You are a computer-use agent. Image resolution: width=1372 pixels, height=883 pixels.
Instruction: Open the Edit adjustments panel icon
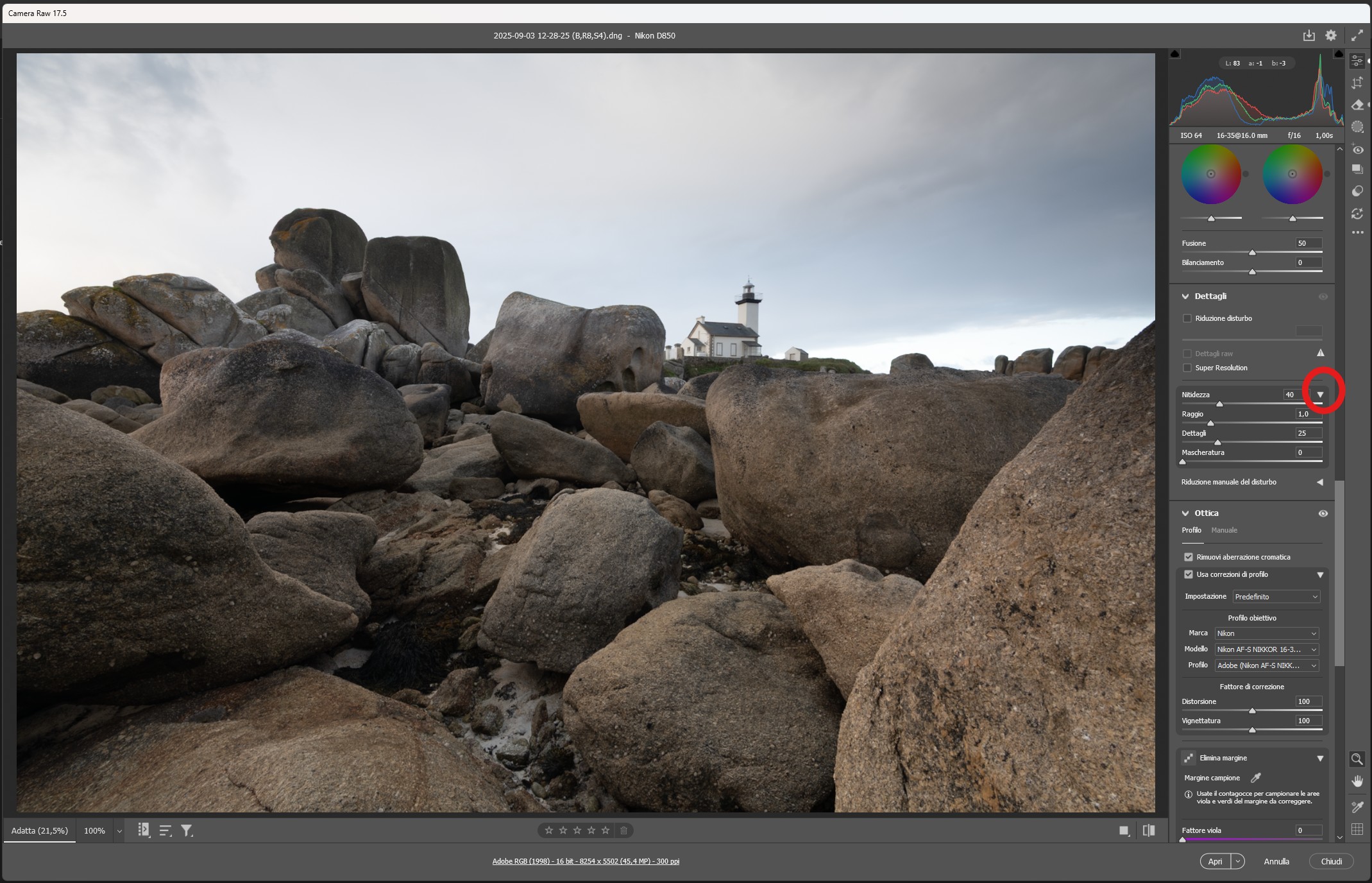pos(1357,61)
